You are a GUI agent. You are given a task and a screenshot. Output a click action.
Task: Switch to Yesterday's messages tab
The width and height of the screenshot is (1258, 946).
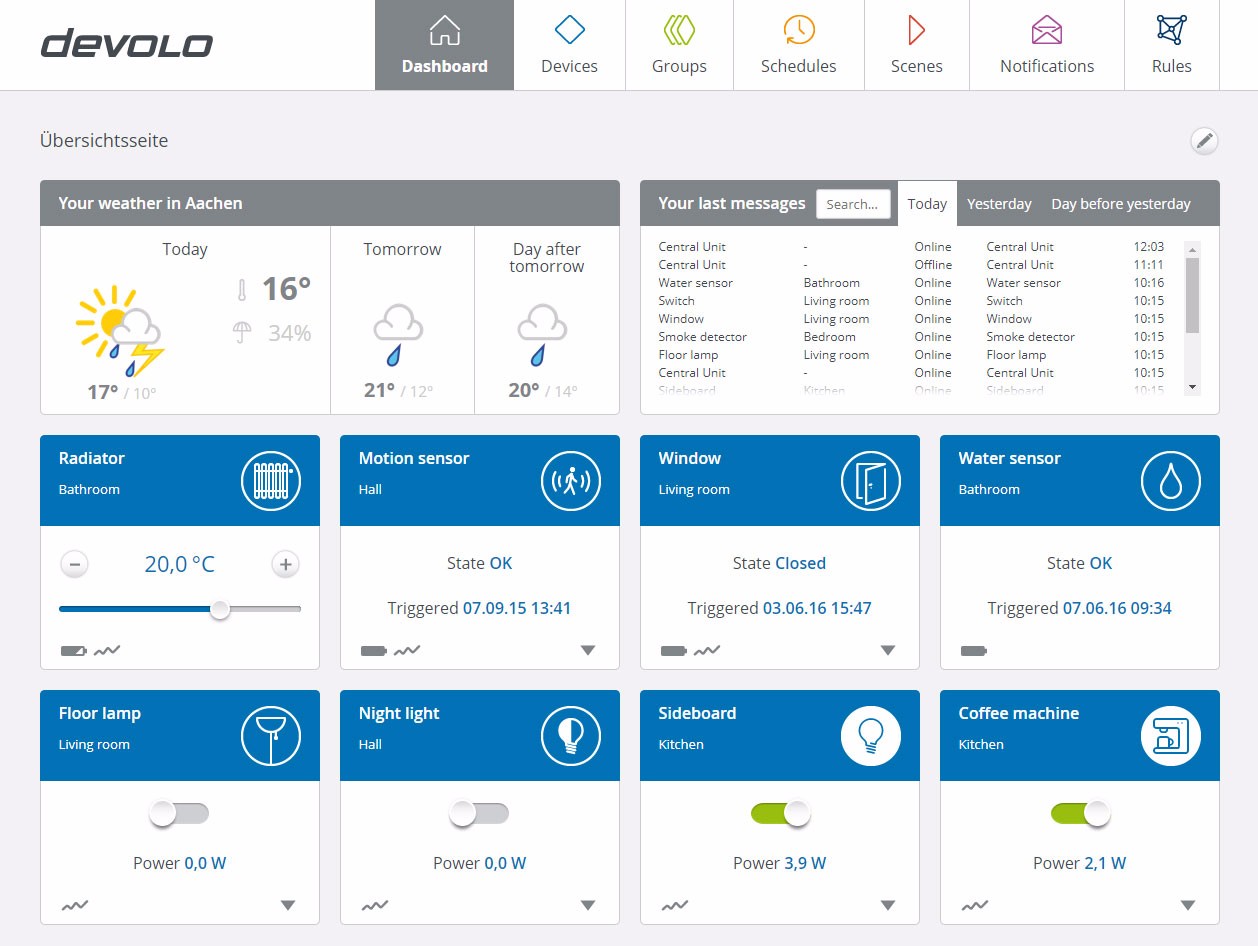point(999,204)
